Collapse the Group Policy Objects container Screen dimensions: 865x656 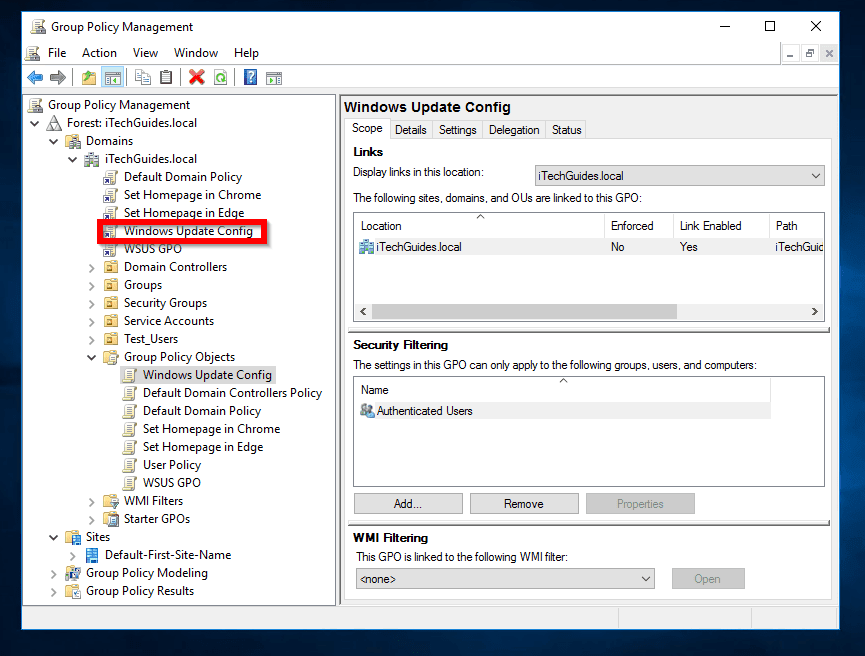coord(92,358)
